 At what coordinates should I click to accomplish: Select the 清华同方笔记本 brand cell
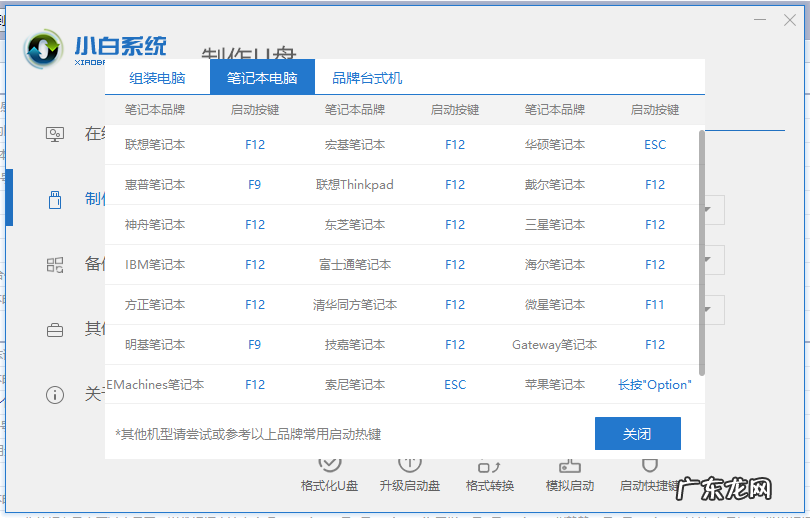point(355,305)
